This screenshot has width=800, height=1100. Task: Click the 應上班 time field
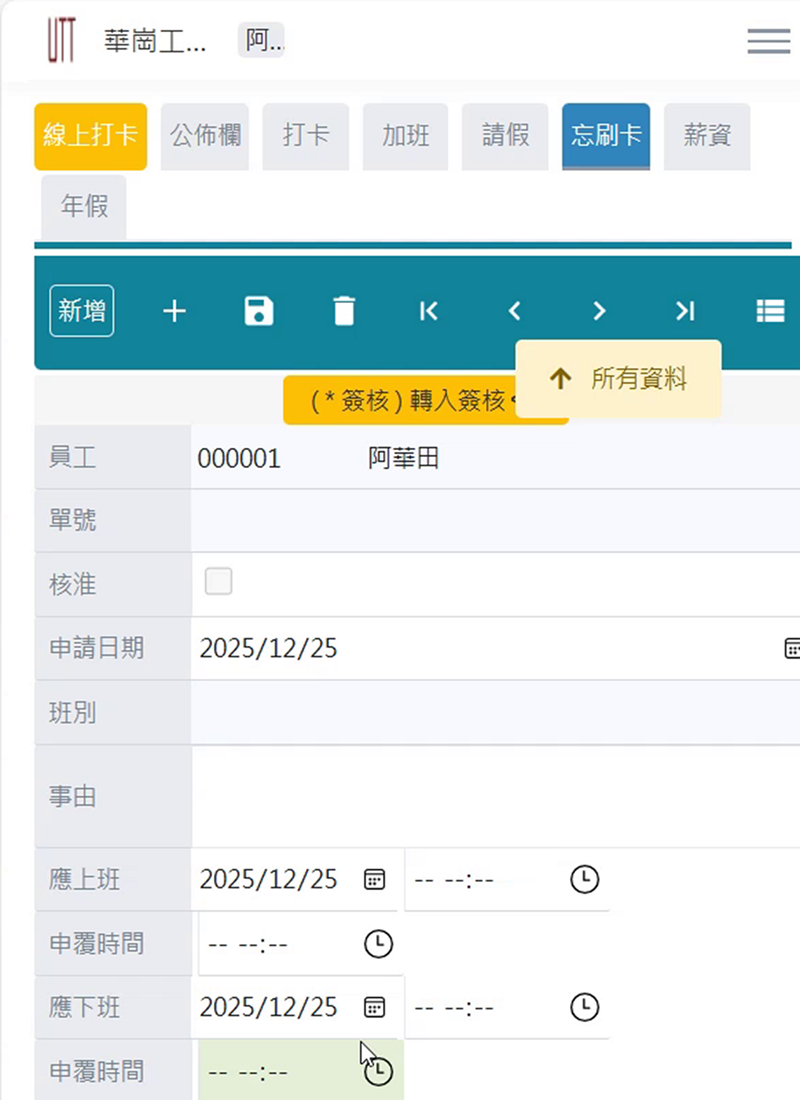click(x=507, y=879)
